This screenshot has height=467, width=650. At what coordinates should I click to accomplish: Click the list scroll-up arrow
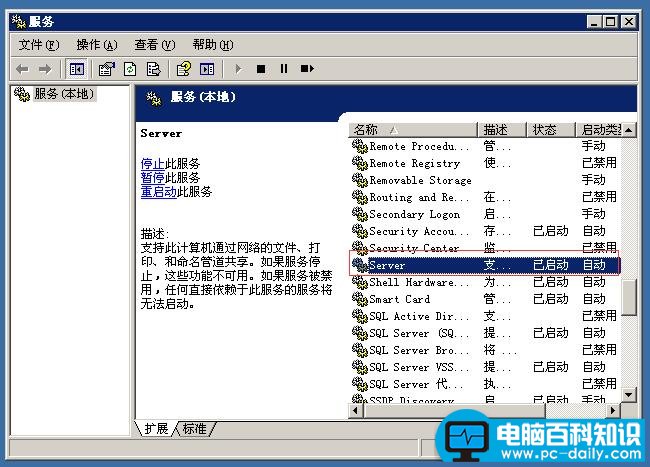point(628,130)
